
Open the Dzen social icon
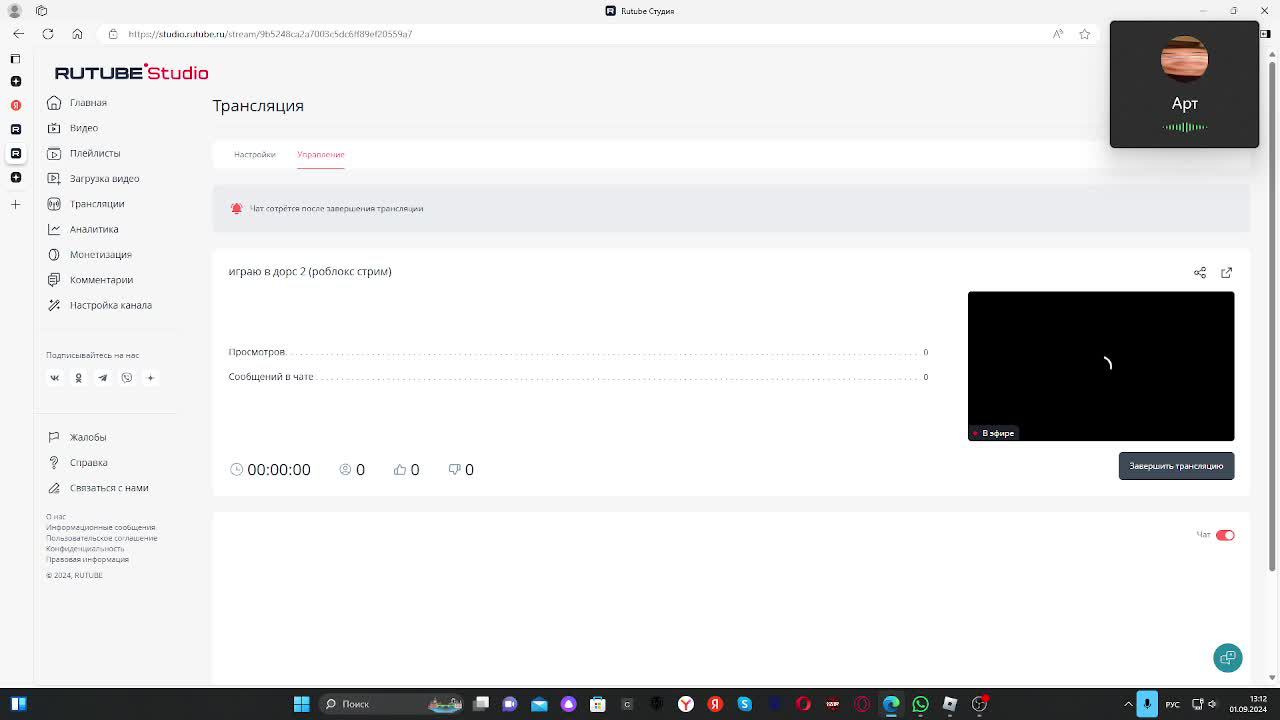pos(150,378)
